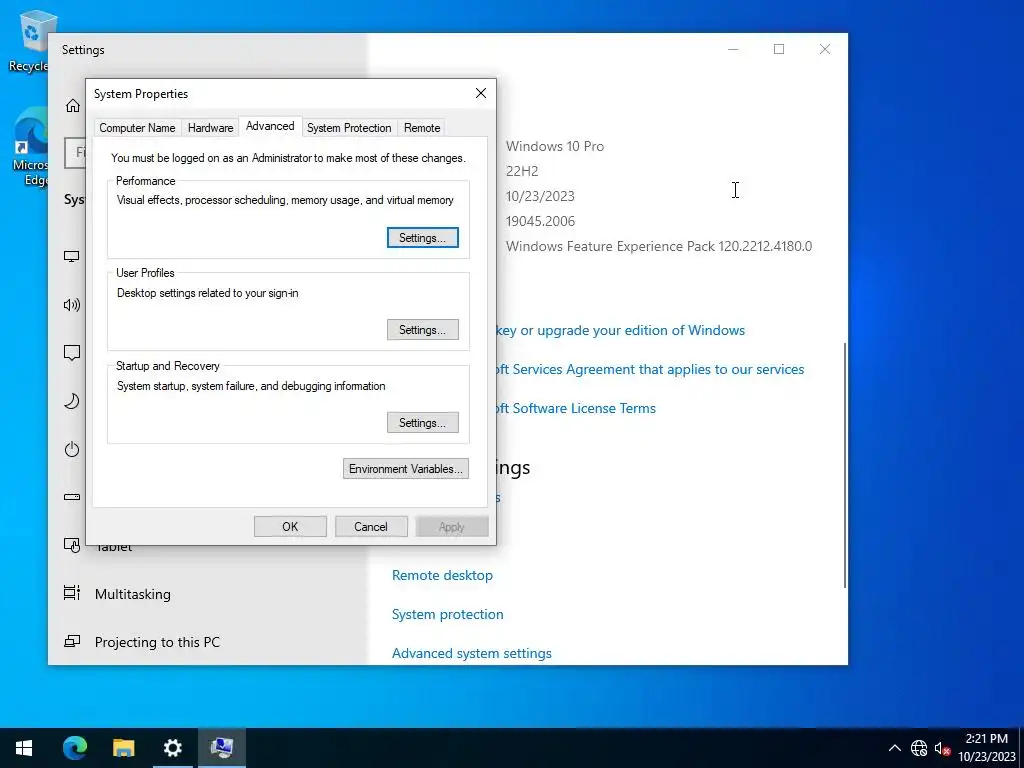
Task: Confirm System Properties with OK
Action: 290,526
